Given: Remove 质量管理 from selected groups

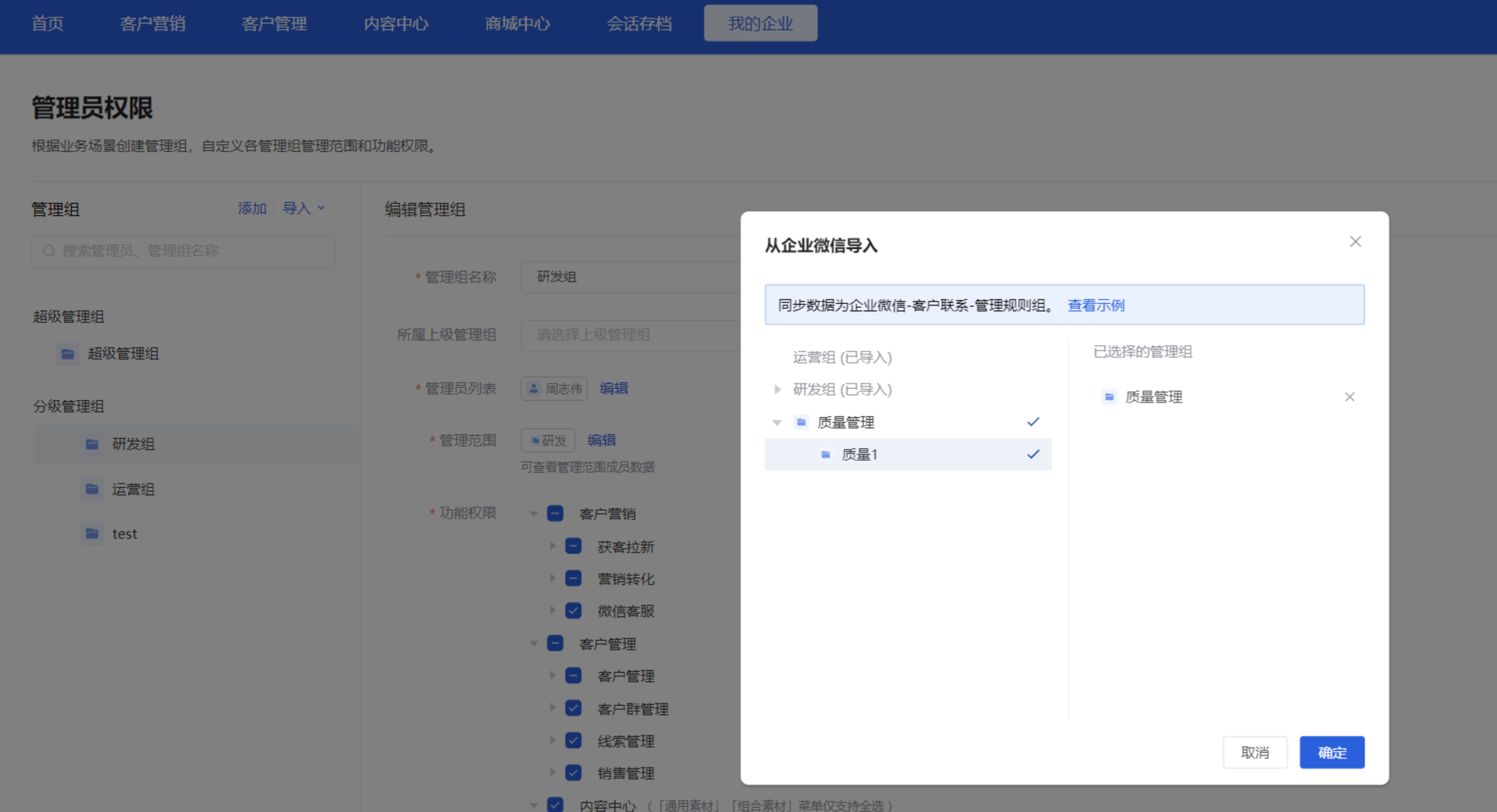Looking at the screenshot, I should tap(1349, 397).
